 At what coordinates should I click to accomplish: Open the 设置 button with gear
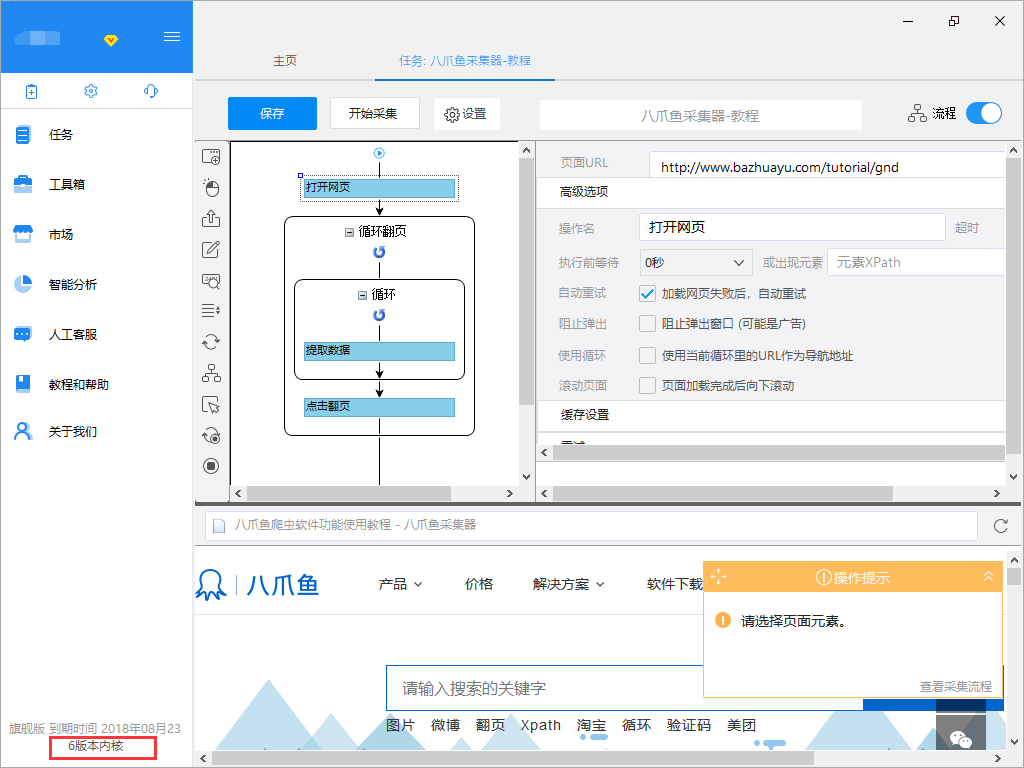466,114
